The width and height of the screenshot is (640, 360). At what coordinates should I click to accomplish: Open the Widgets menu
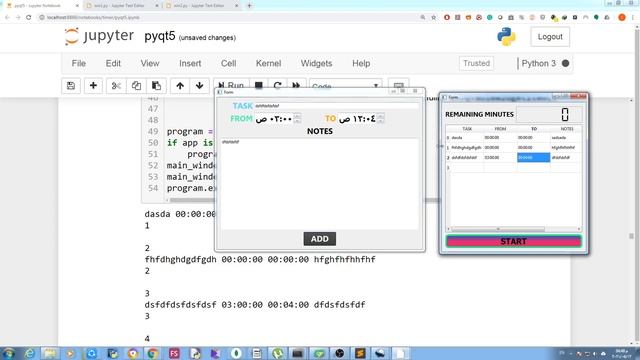coord(316,64)
